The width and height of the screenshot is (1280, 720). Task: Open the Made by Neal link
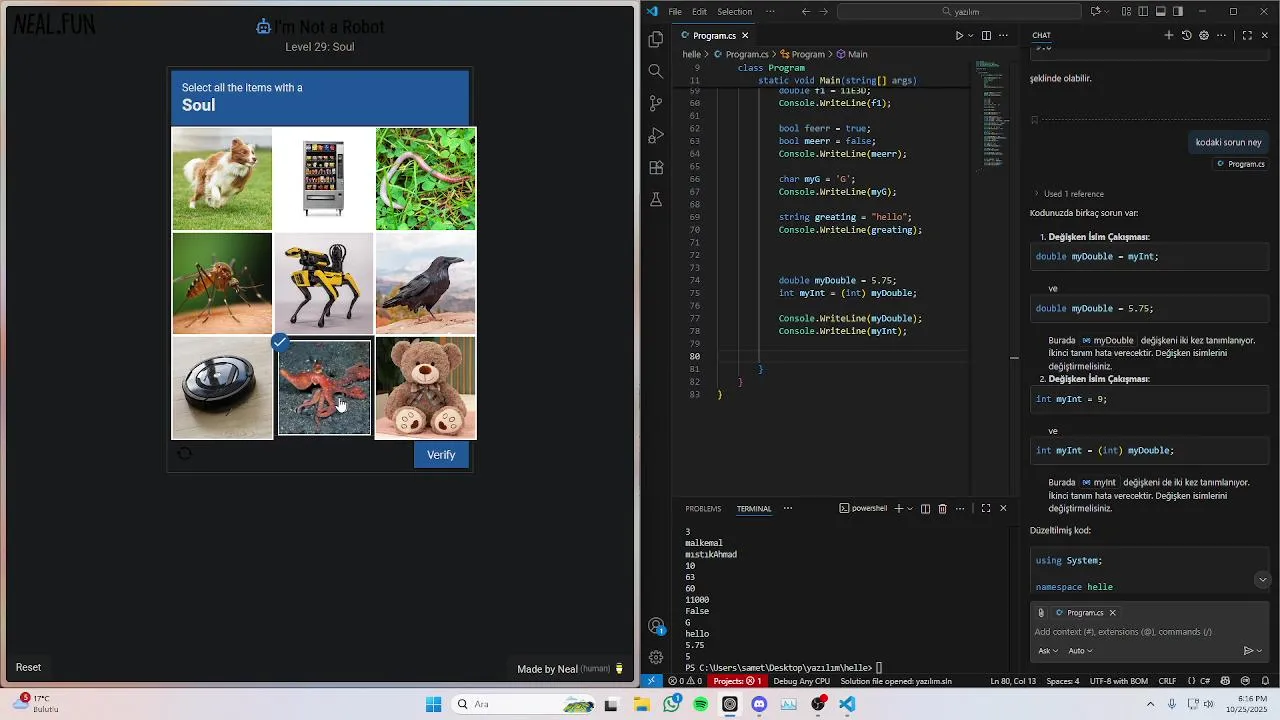[x=570, y=668]
